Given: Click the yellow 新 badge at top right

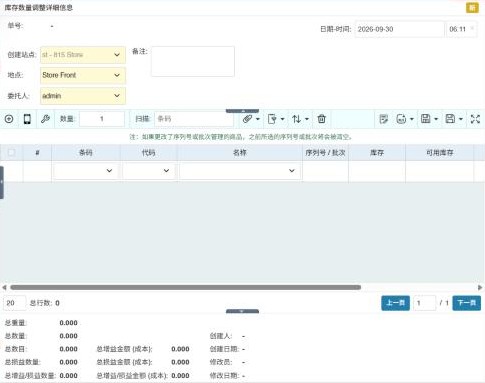Looking at the screenshot, I should pos(472,8).
